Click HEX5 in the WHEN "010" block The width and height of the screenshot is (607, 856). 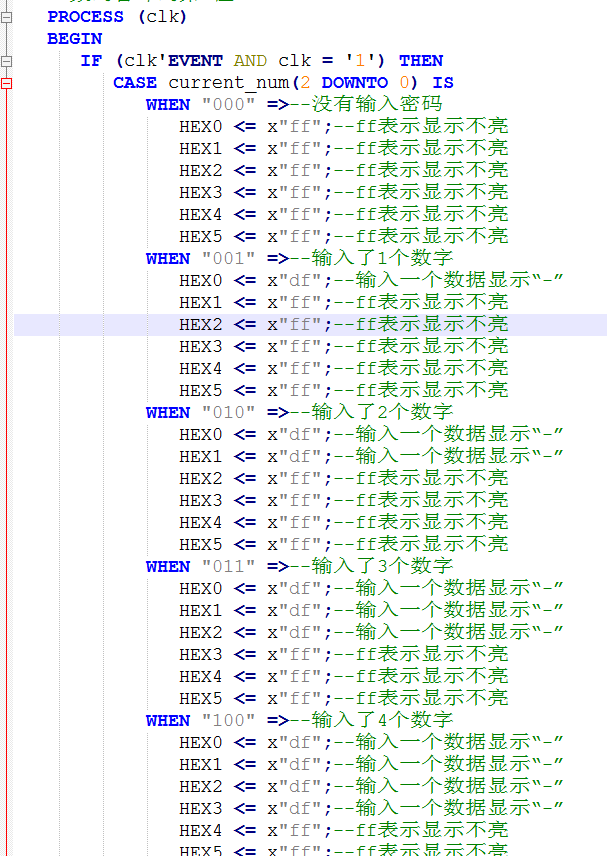pos(201,545)
